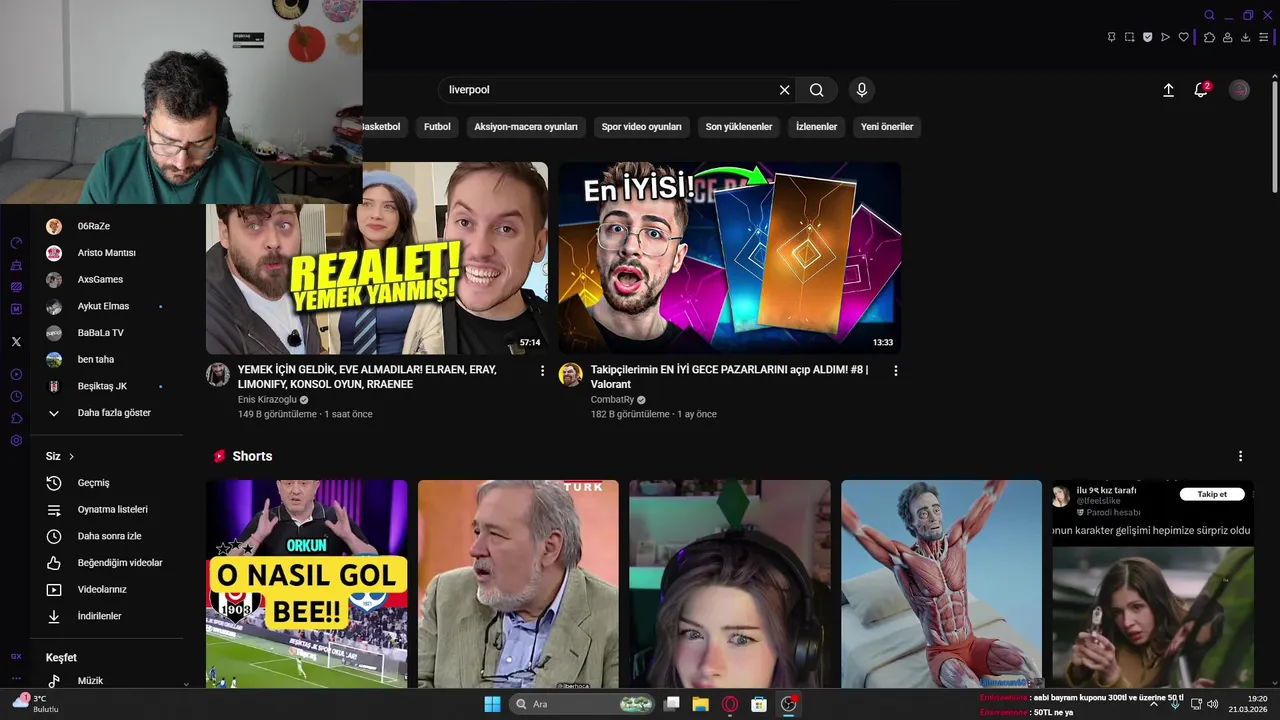
Task: Open Daha sonra izle list
Action: (x=107, y=536)
